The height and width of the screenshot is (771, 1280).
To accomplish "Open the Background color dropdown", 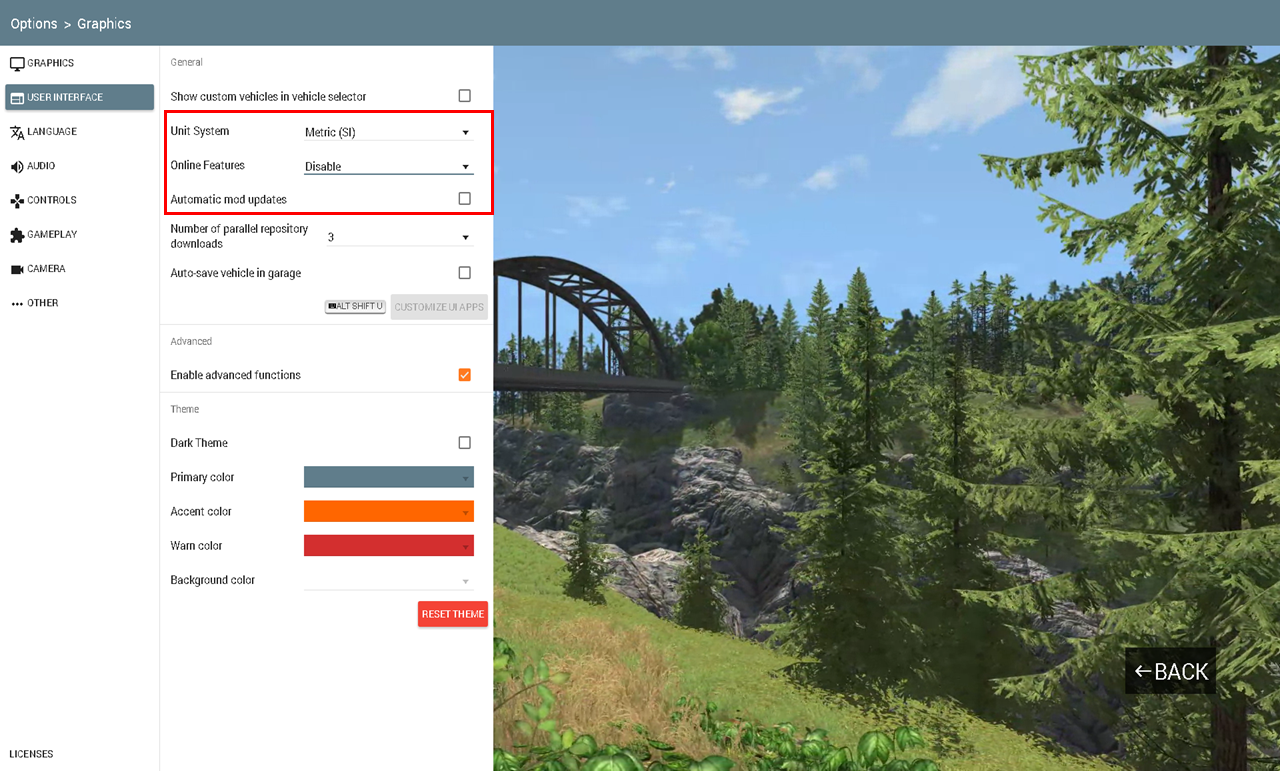I will pyautogui.click(x=388, y=580).
